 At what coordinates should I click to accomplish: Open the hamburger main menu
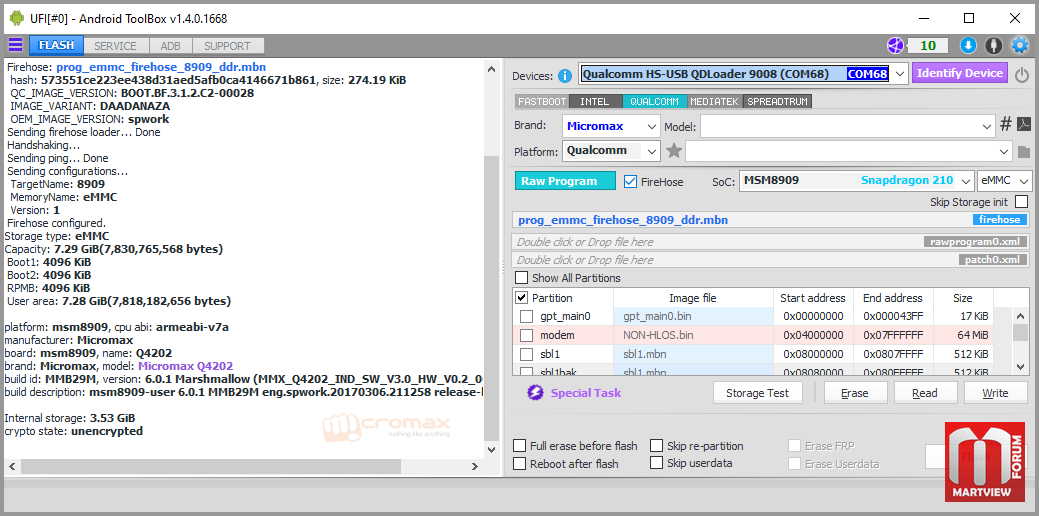tap(15, 45)
